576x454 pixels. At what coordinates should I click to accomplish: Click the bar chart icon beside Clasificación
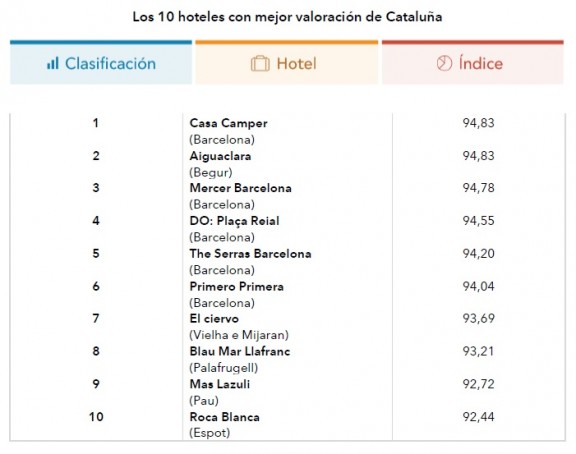pyautogui.click(x=53, y=64)
